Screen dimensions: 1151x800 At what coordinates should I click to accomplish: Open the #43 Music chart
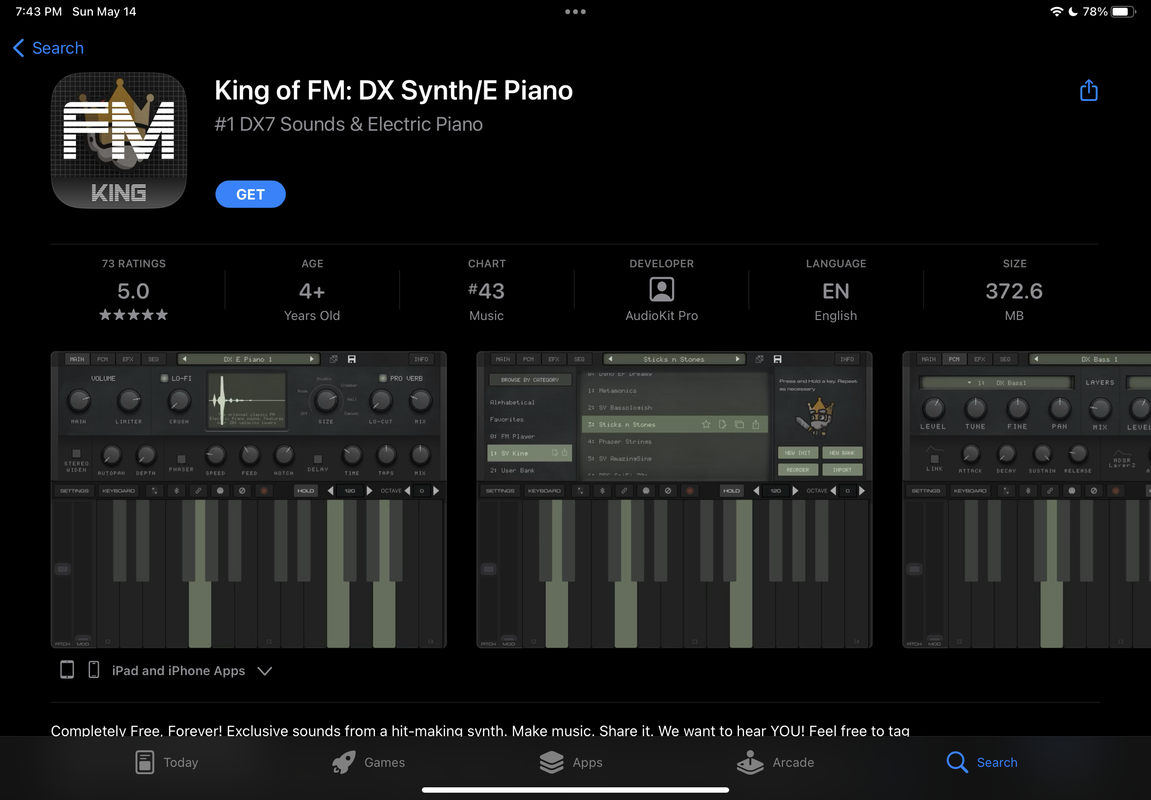(x=487, y=290)
